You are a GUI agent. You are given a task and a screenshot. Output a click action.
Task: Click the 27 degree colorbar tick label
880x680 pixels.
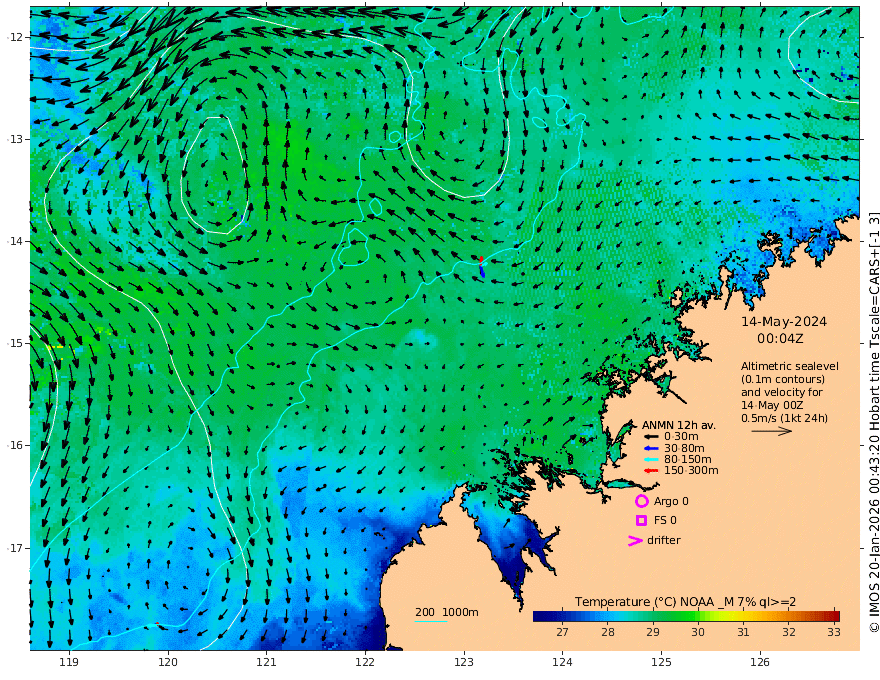tap(562, 632)
